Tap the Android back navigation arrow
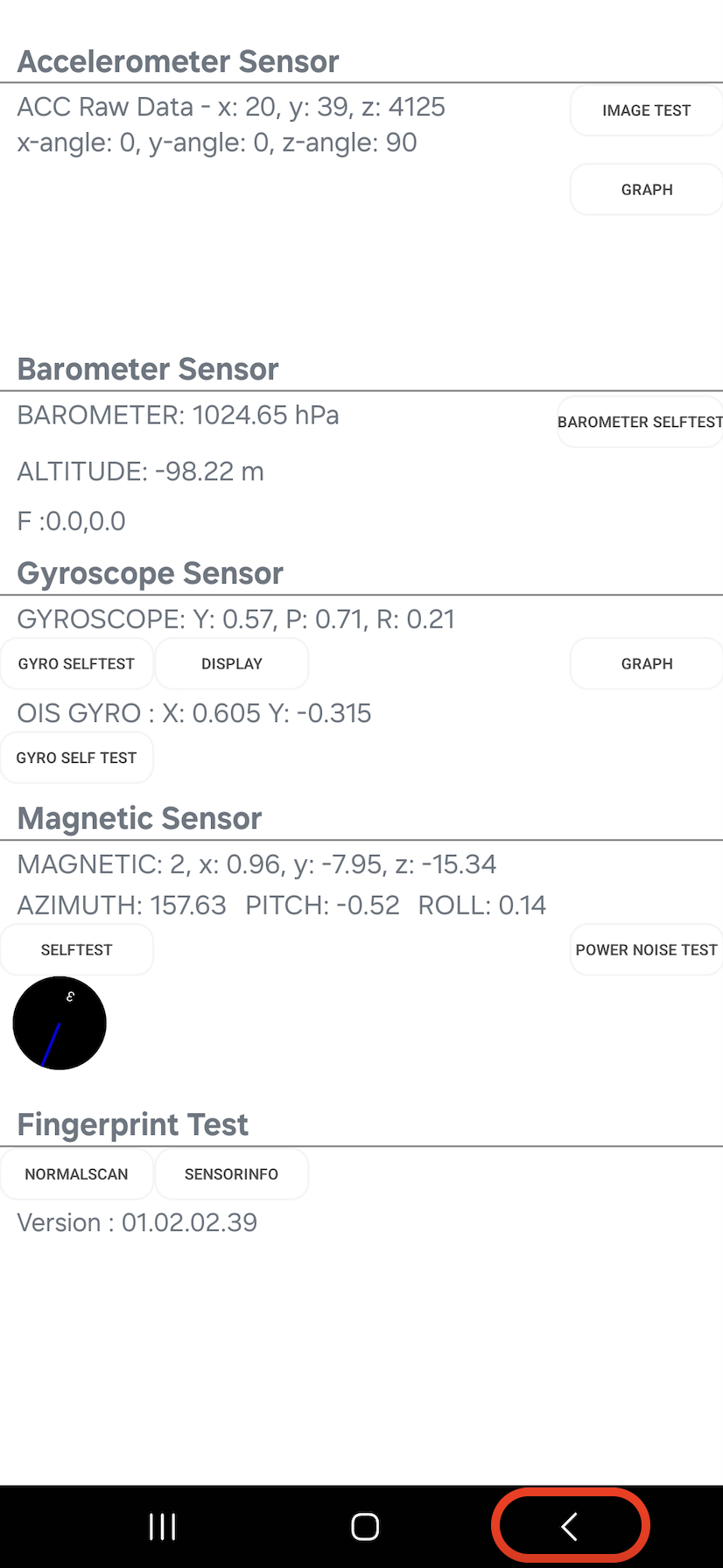The image size is (723, 1568). click(570, 1527)
